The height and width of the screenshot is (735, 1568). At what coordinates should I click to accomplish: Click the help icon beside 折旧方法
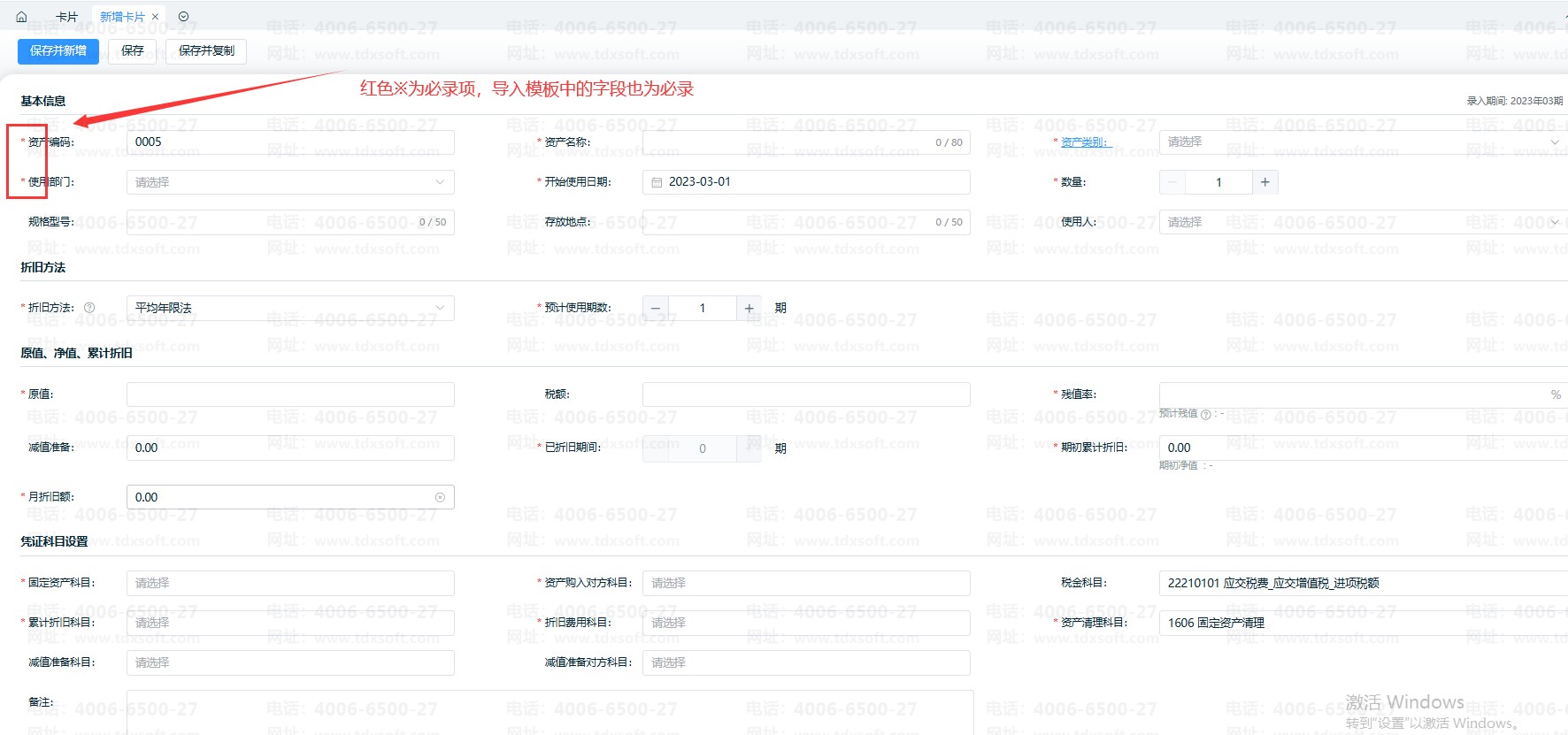tap(89, 308)
